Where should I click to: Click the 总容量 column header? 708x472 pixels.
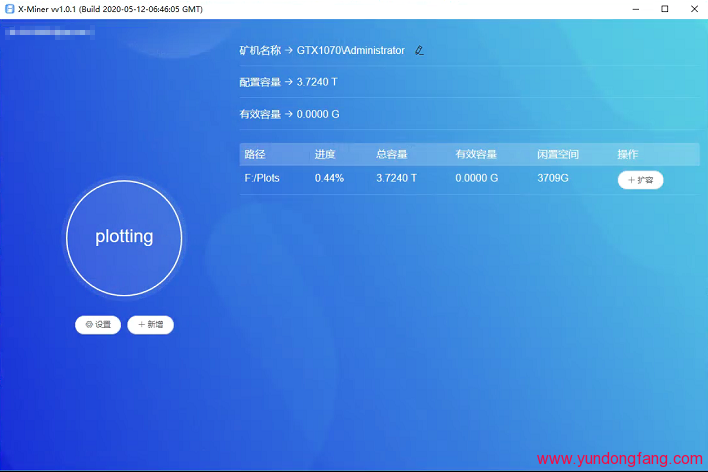[x=391, y=155]
